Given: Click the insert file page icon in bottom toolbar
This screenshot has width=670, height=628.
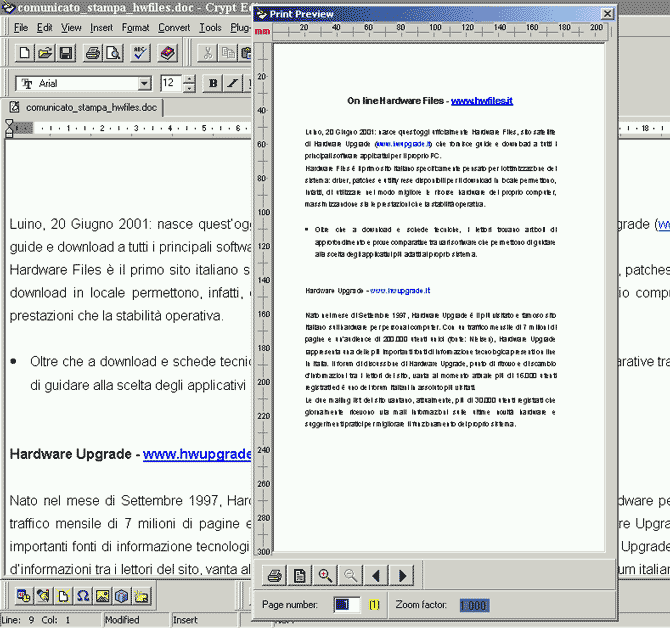Looking at the screenshot, I should pyautogui.click(x=63, y=596).
